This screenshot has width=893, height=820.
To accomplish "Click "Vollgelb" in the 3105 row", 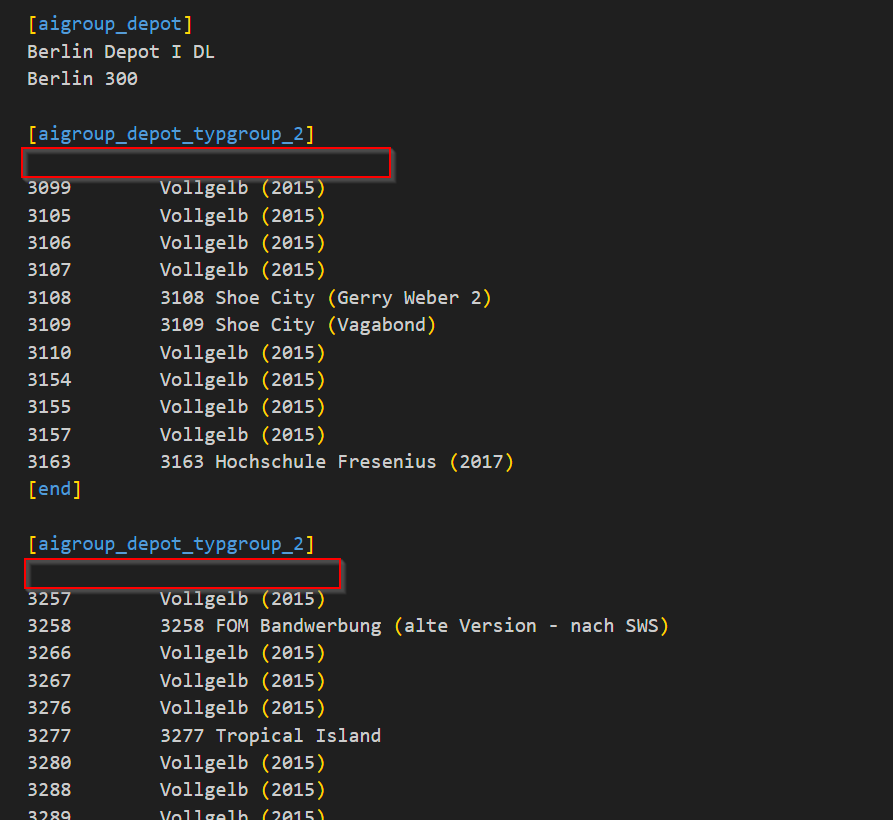I will (x=204, y=216).
